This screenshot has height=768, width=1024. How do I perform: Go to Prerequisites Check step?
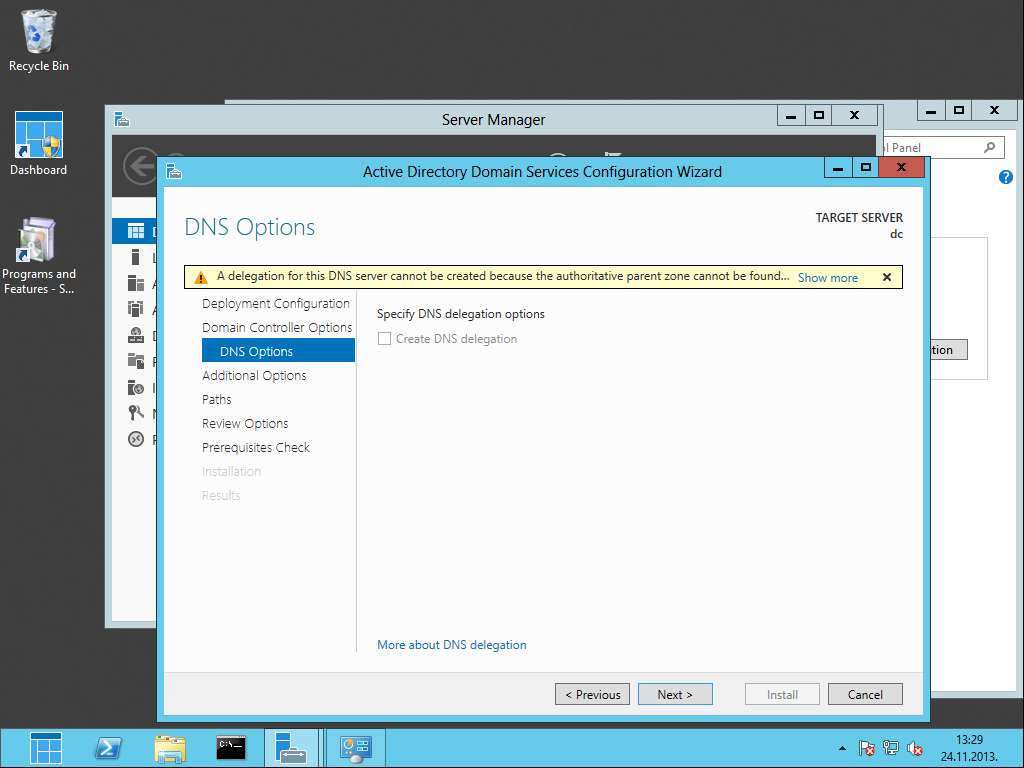pyautogui.click(x=256, y=448)
